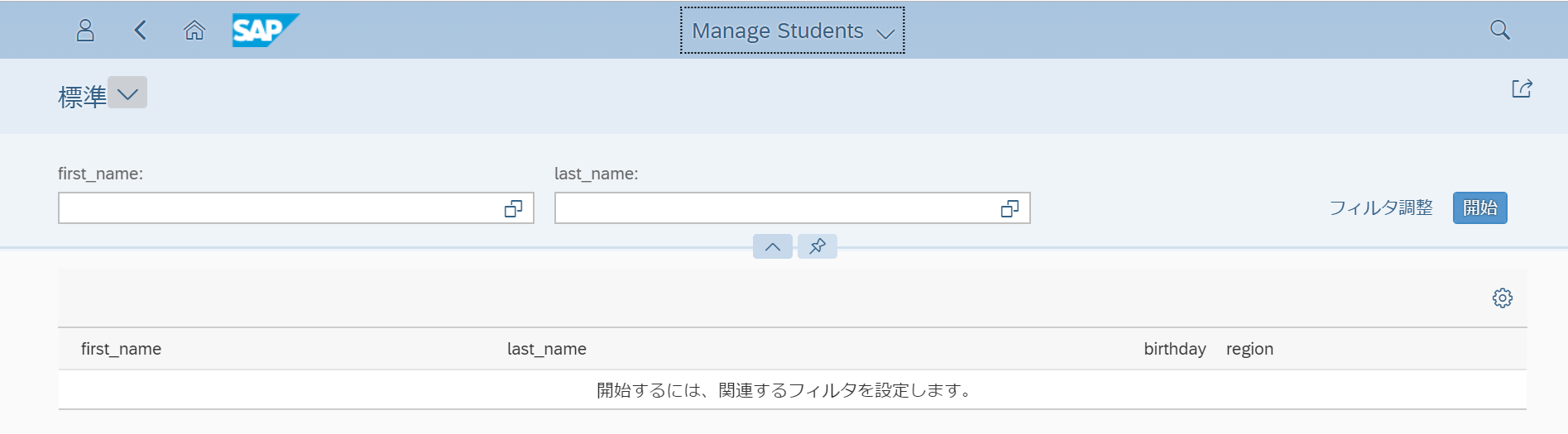Click the フィルタ調整 link

pyautogui.click(x=1380, y=208)
